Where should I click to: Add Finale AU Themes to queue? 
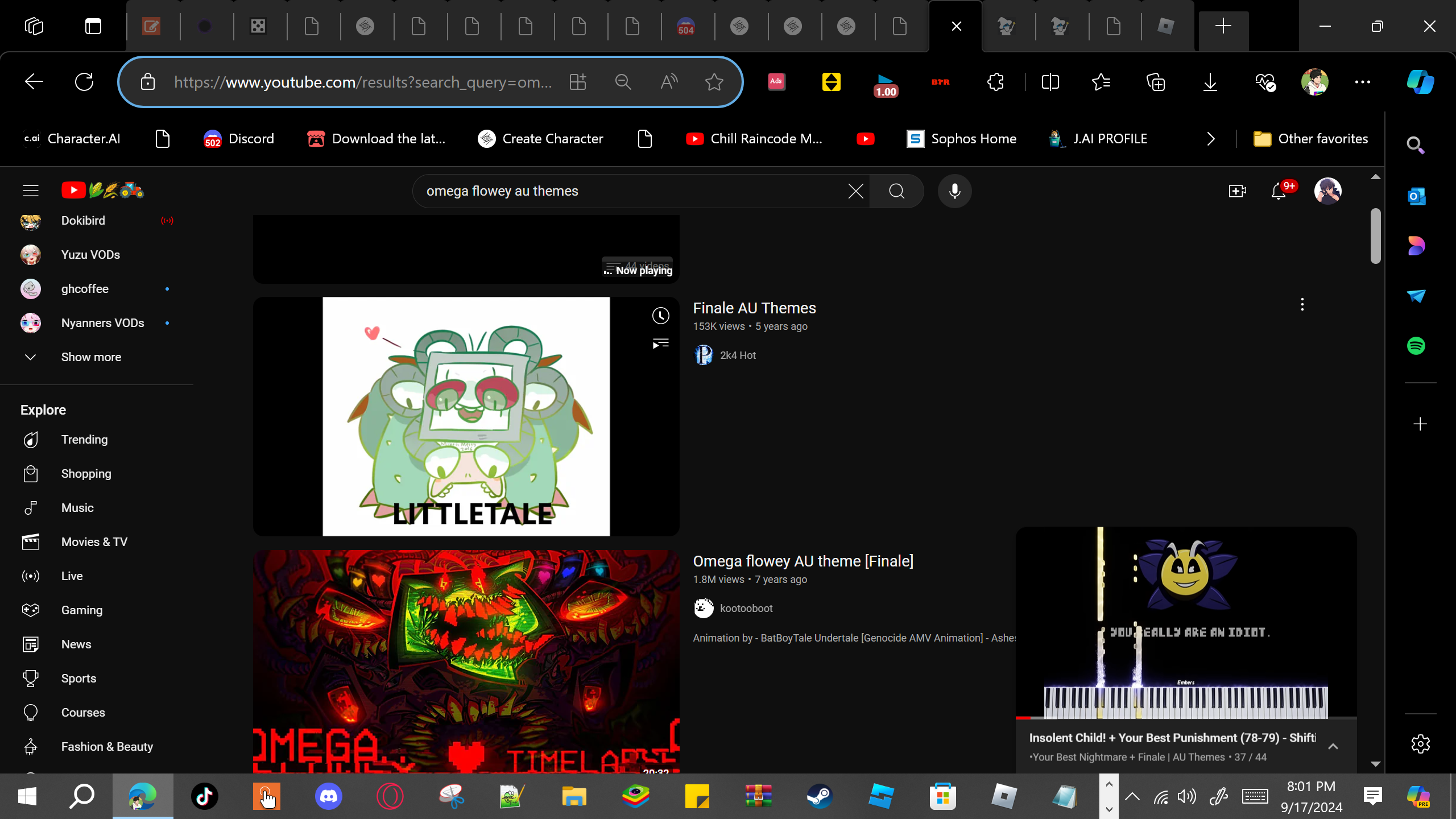coord(660,344)
